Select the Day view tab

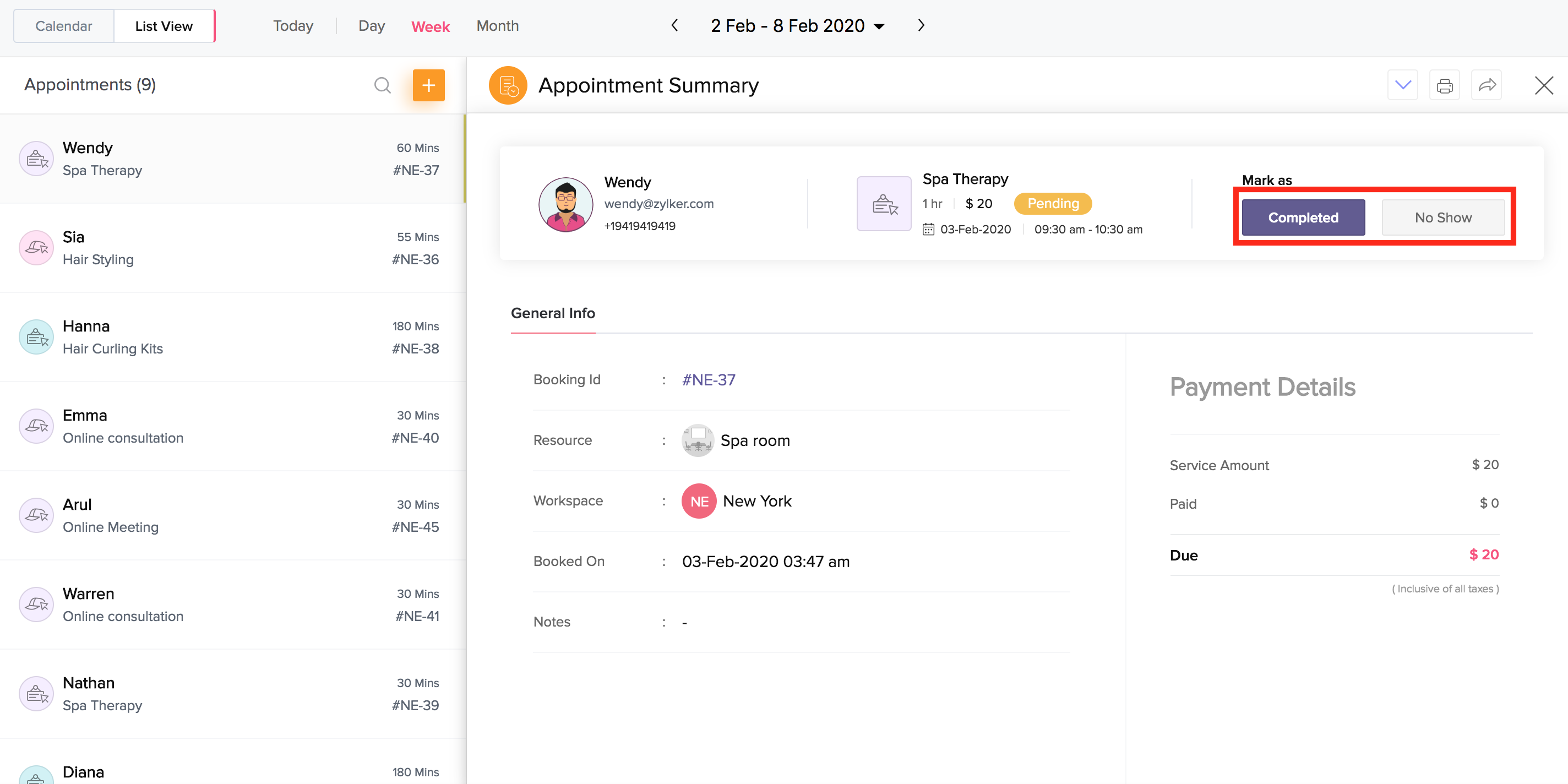point(371,26)
